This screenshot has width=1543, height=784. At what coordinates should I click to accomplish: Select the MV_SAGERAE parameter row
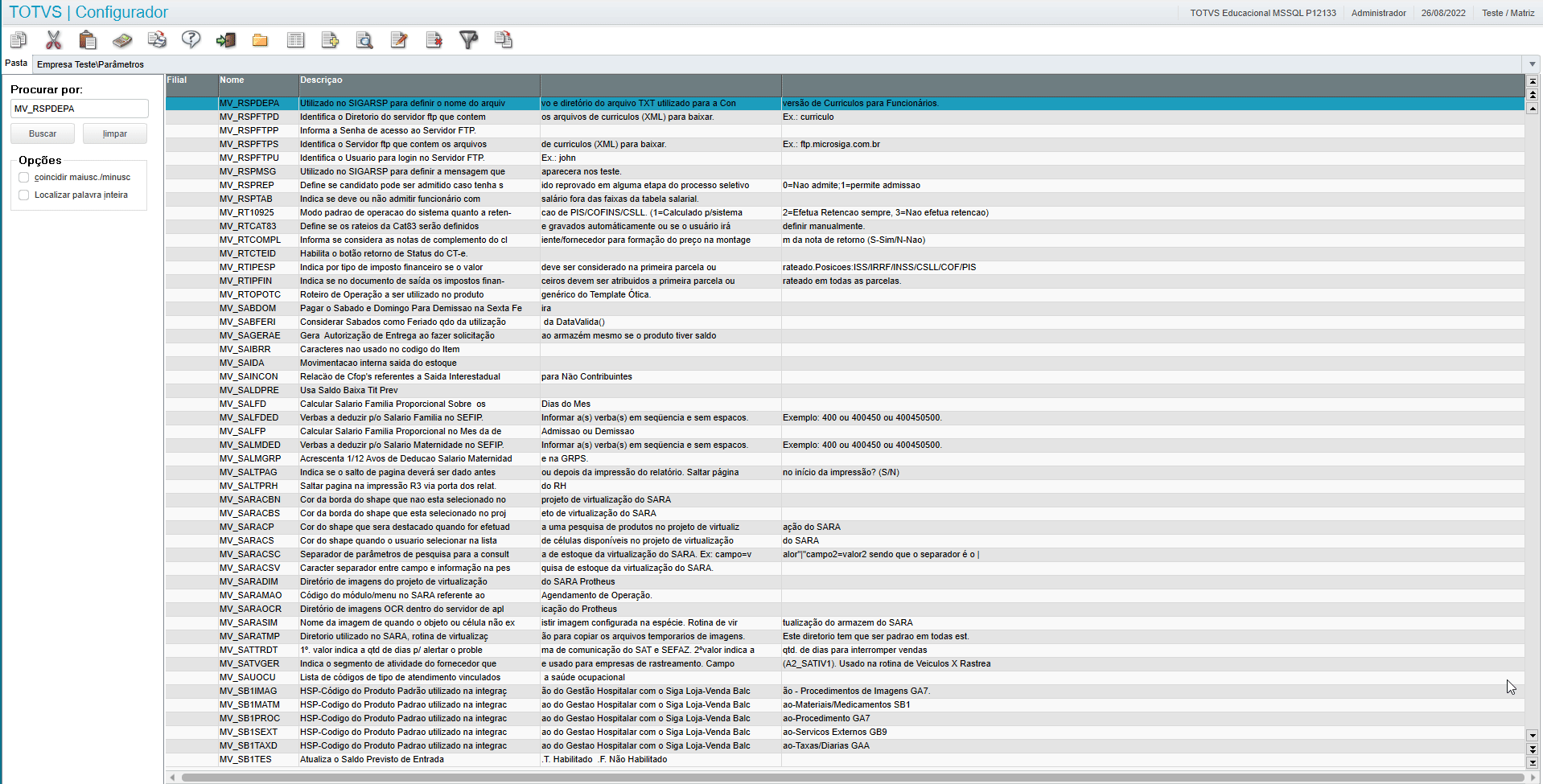[x=845, y=336]
